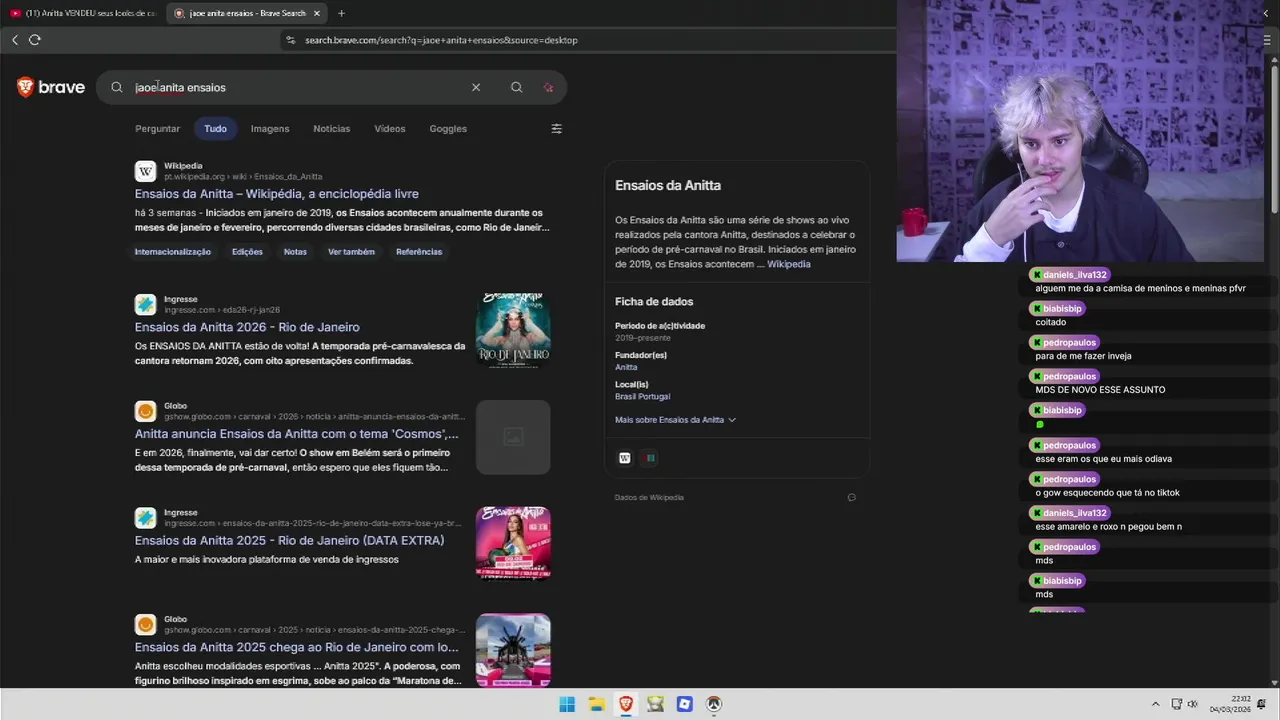Viewport: 1280px width, 720px height.
Task: Switch to Imagens results
Action: (x=270, y=128)
